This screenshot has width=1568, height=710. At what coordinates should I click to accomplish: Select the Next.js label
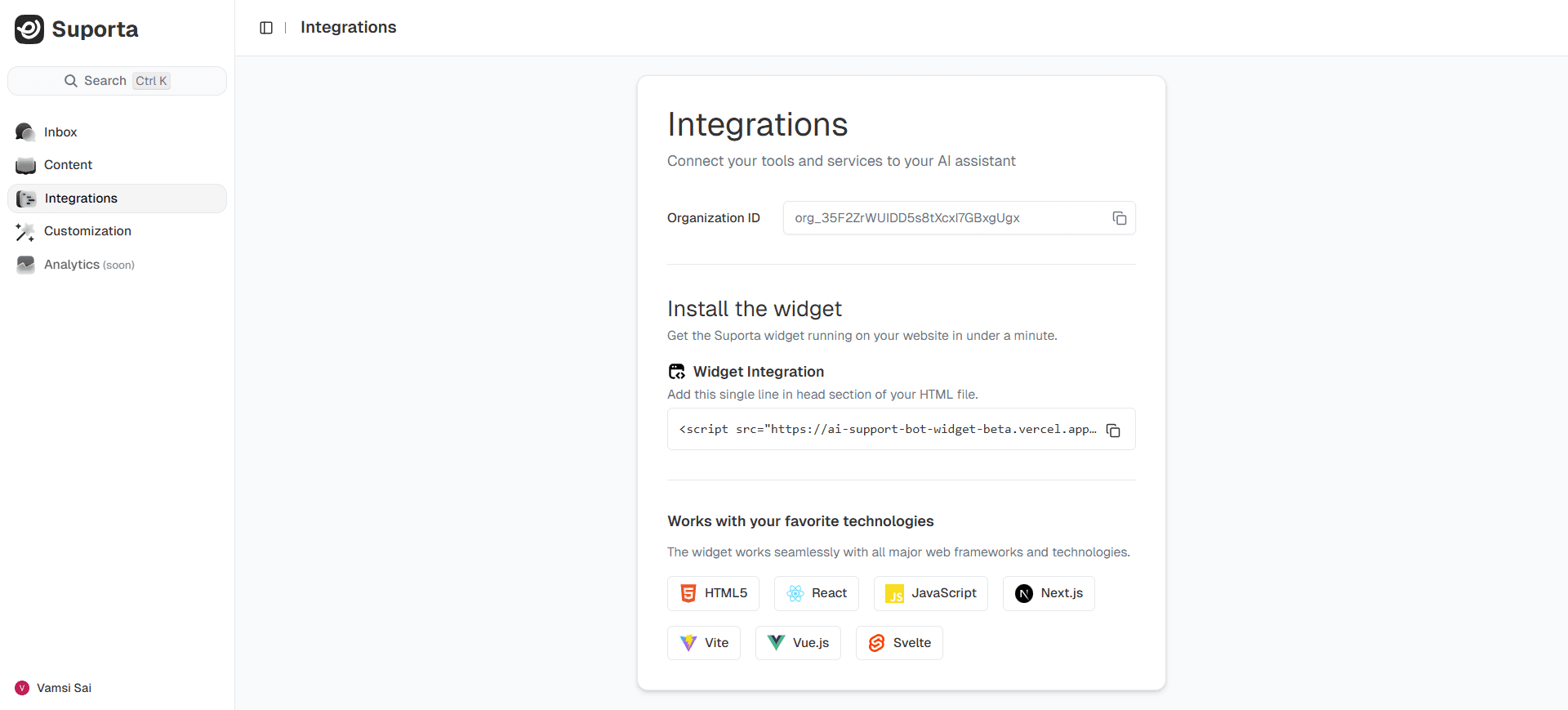click(1062, 593)
